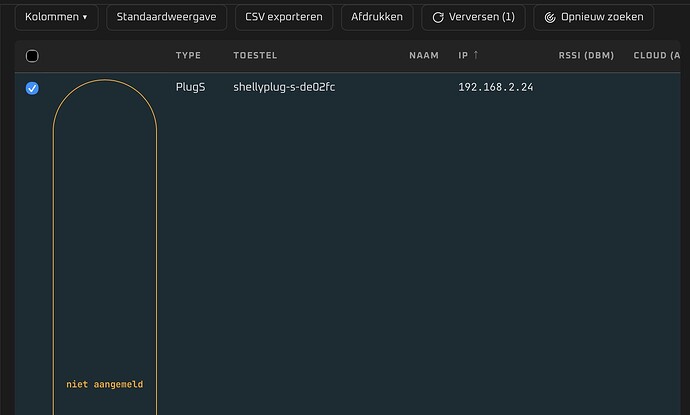
Task: Click device name shellyplug-s-de02fc
Action: pos(284,87)
